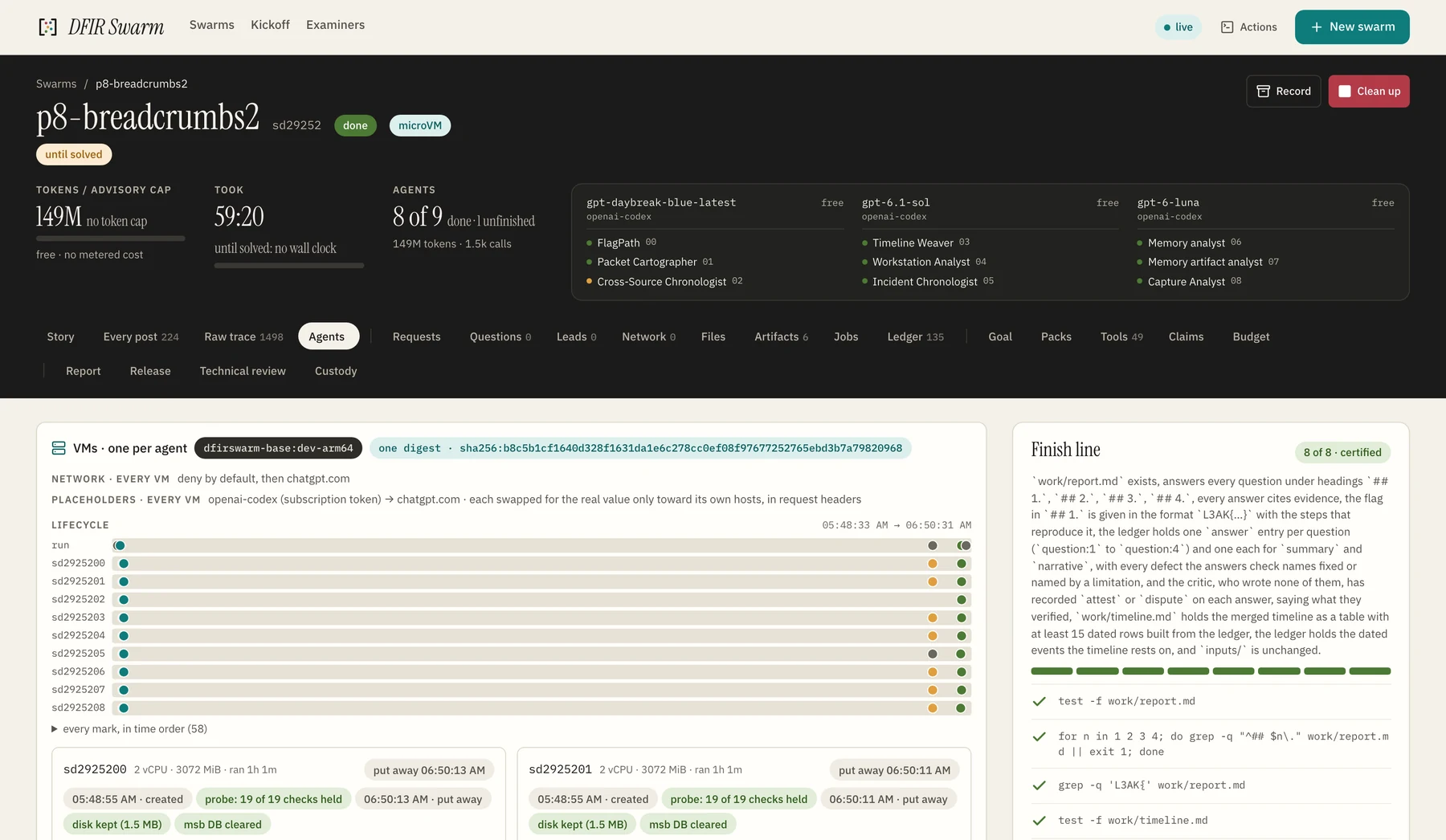This screenshot has width=1446, height=840.
Task: Click the Took time progress bar
Action: (x=289, y=265)
